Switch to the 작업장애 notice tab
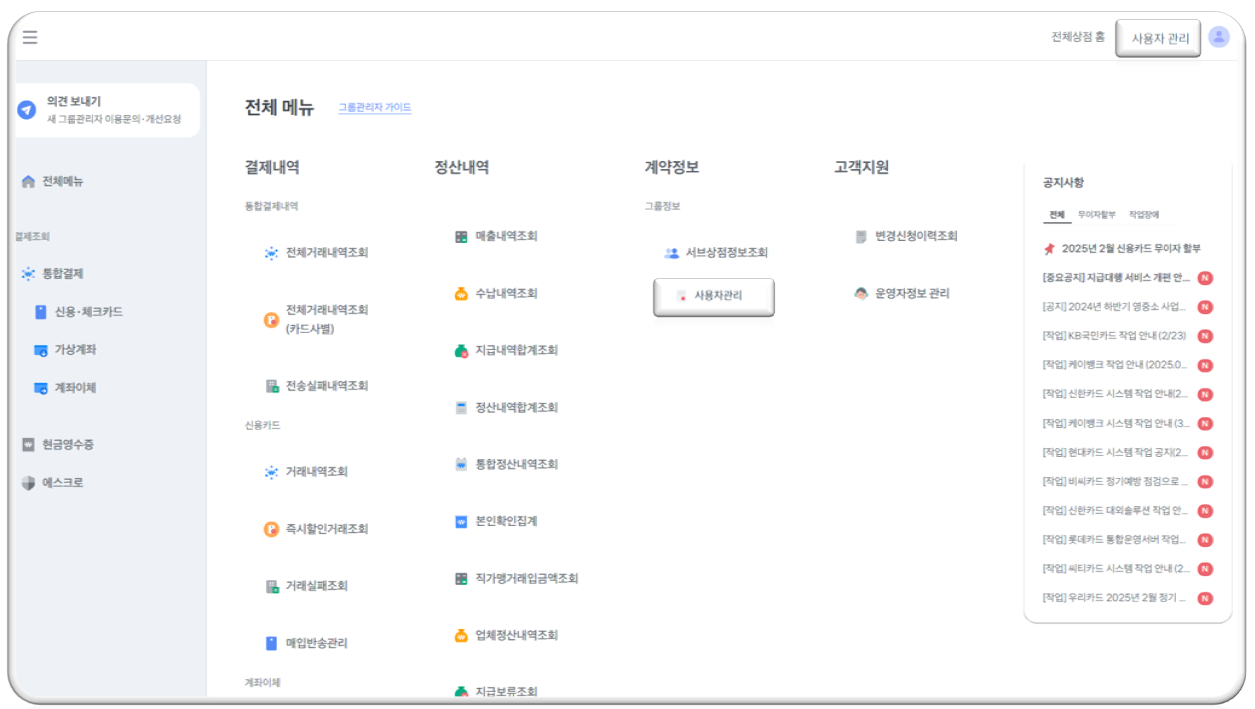The height and width of the screenshot is (709, 1255). (x=1143, y=215)
